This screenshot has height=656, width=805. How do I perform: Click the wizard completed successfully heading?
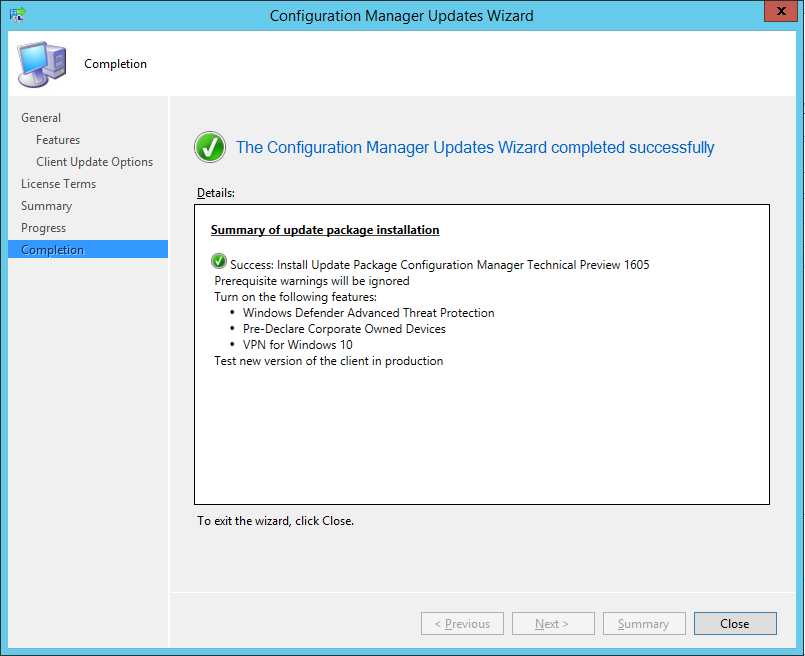475,147
